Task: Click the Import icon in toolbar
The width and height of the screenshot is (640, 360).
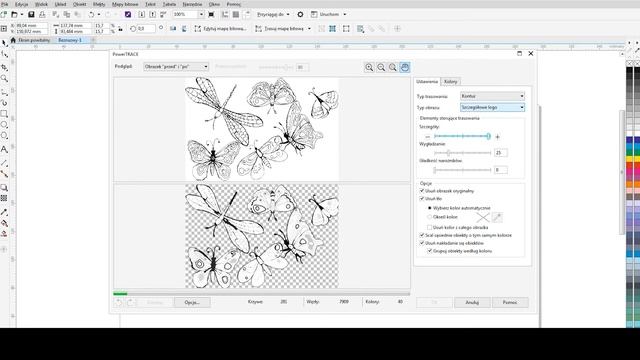Action: [x=142, y=14]
